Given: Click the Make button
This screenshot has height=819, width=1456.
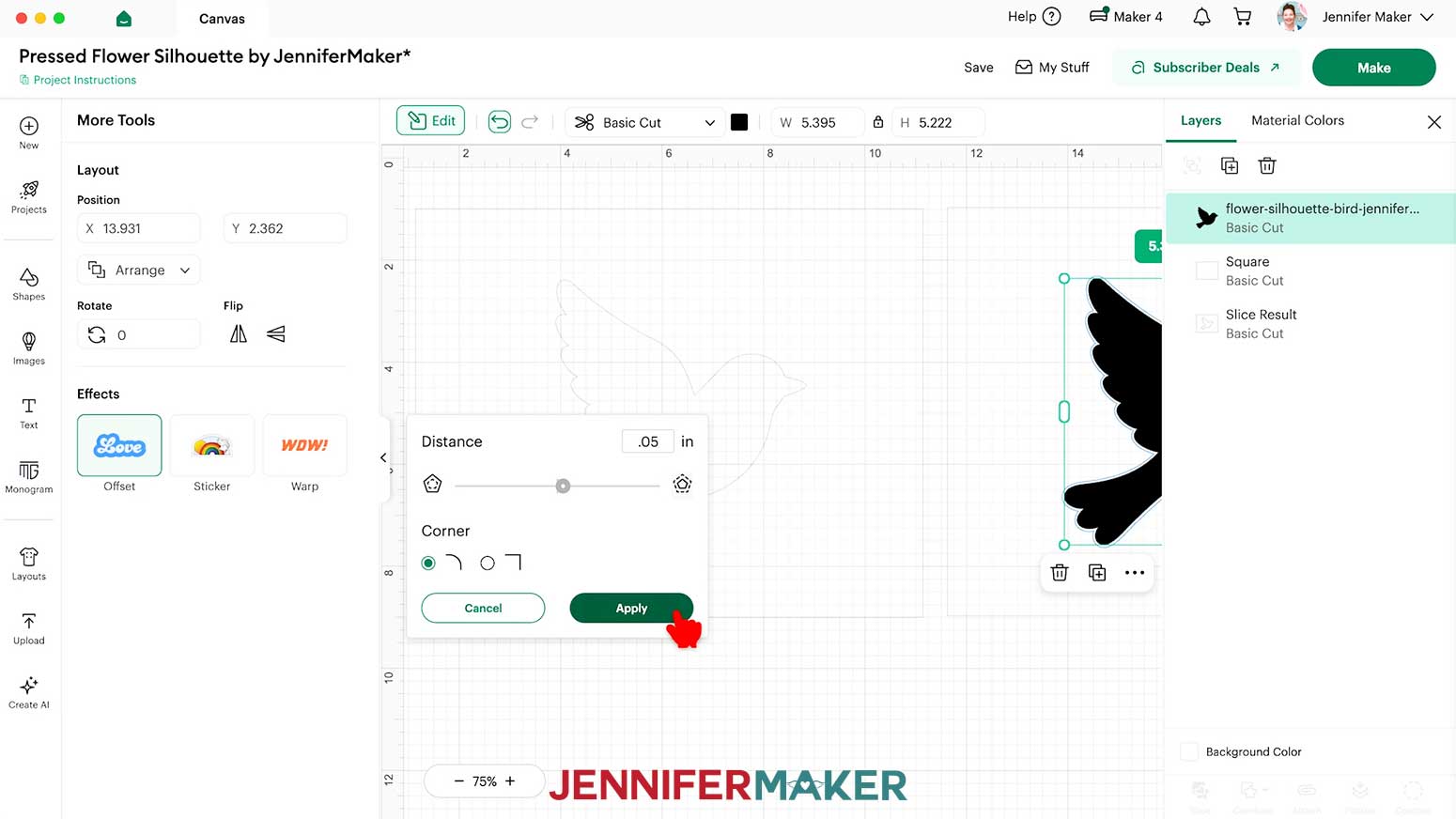Looking at the screenshot, I should click(x=1373, y=68).
